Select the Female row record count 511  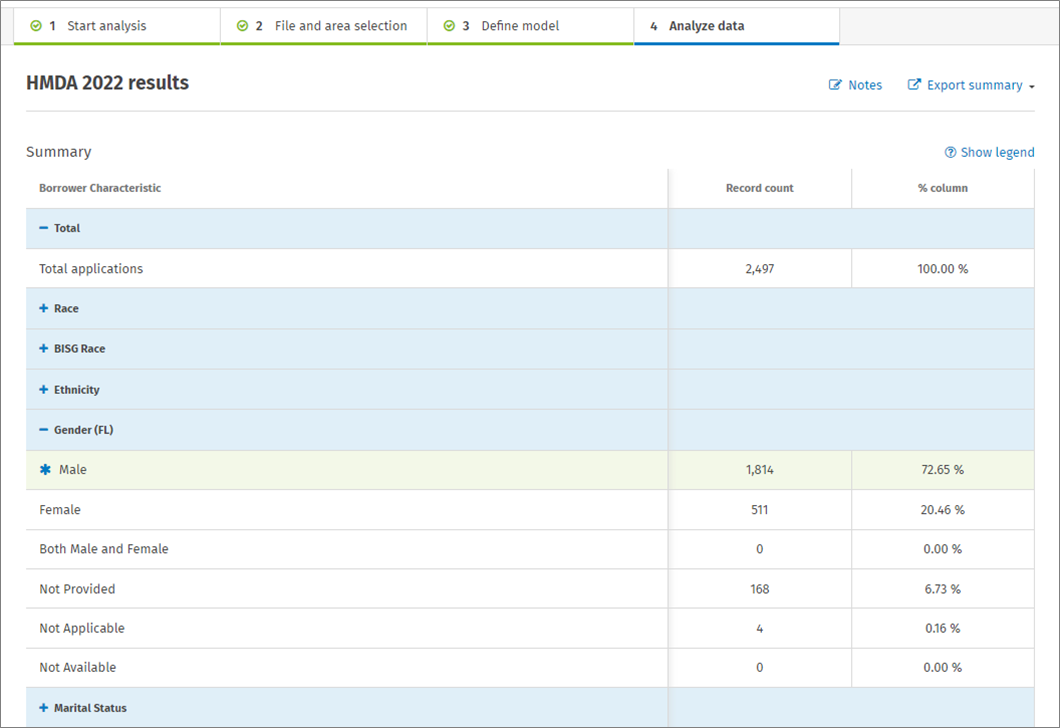coord(759,510)
